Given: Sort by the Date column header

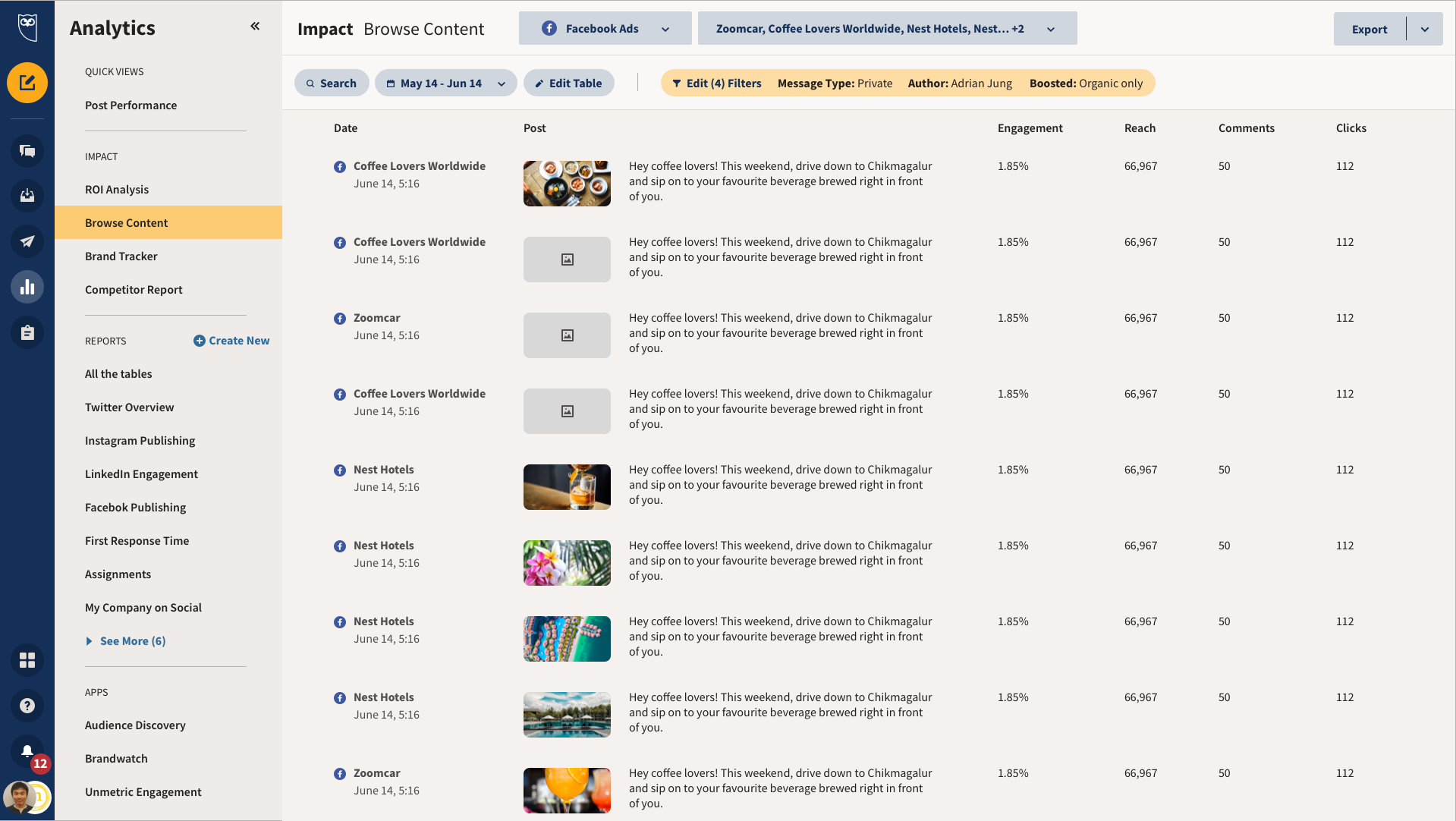Looking at the screenshot, I should point(346,128).
